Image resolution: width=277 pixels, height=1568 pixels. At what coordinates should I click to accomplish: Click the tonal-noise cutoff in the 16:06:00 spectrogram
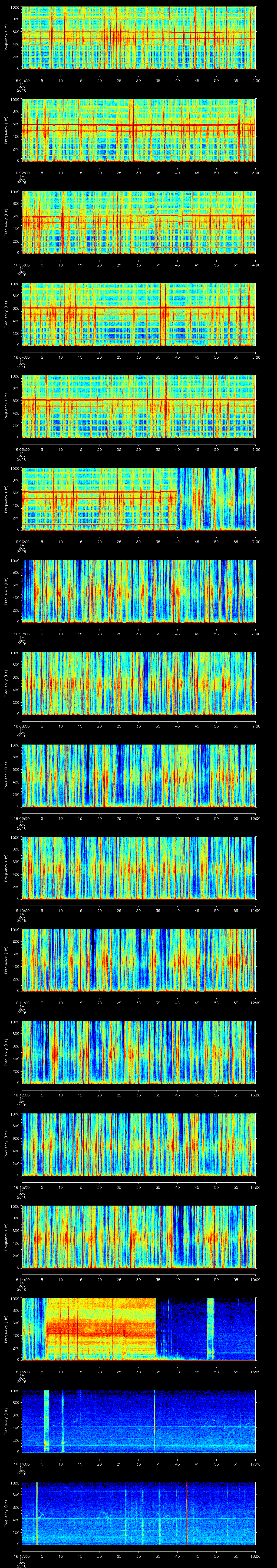point(177,499)
